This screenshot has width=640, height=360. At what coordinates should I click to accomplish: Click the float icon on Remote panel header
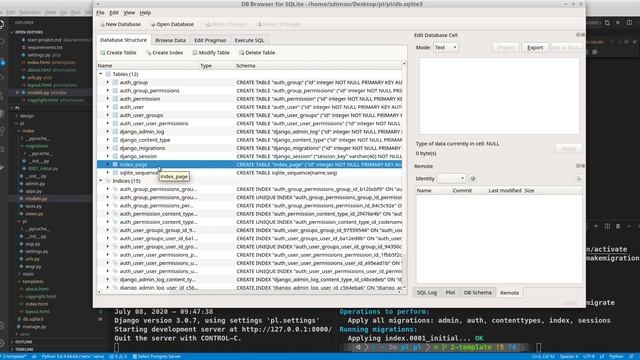tap(578, 166)
